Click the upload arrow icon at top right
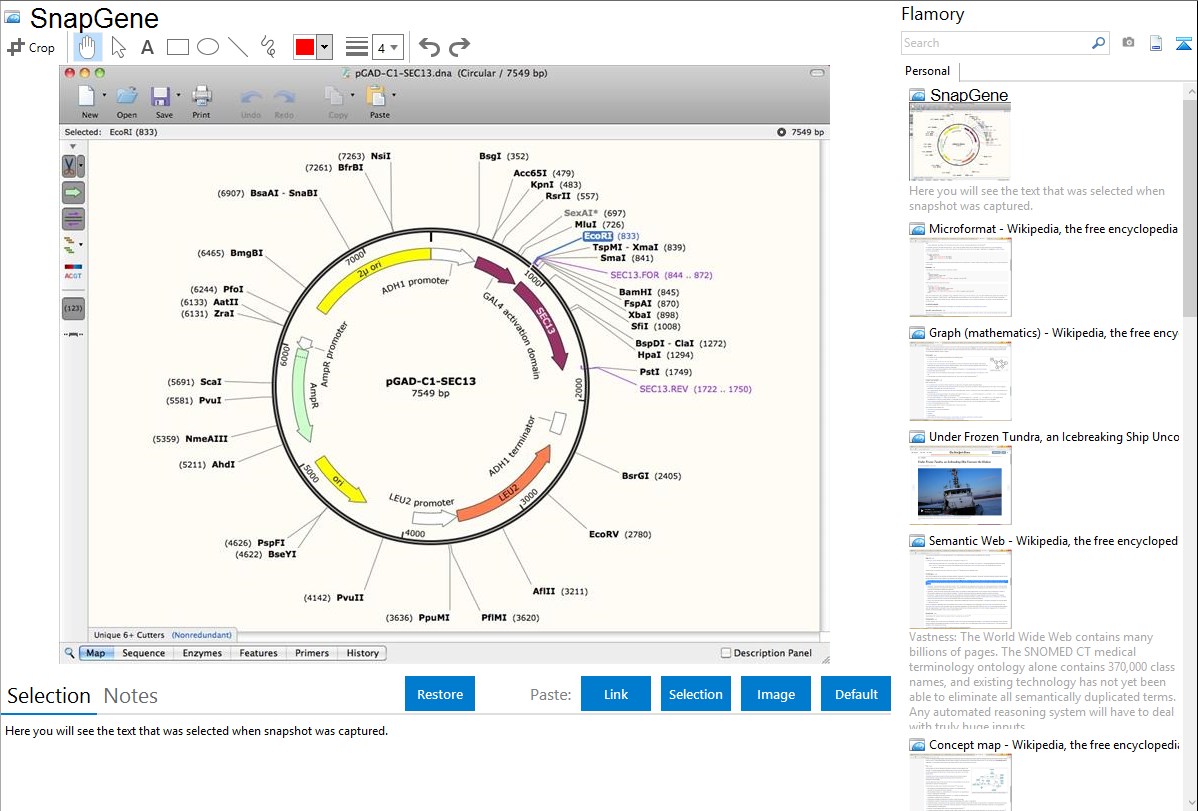The height and width of the screenshot is (811, 1198). pos(1183,43)
